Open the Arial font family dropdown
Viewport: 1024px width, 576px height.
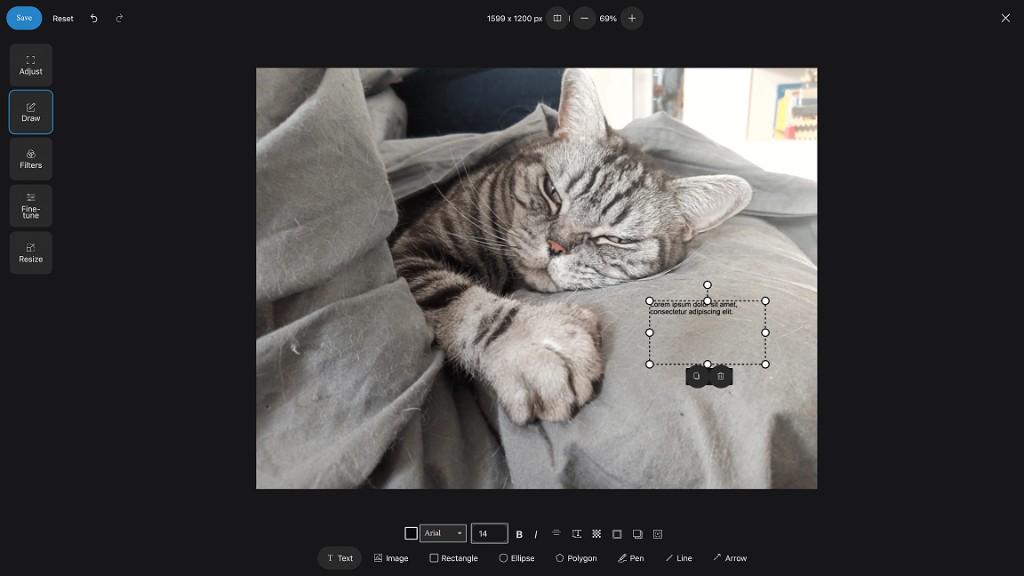pos(443,534)
